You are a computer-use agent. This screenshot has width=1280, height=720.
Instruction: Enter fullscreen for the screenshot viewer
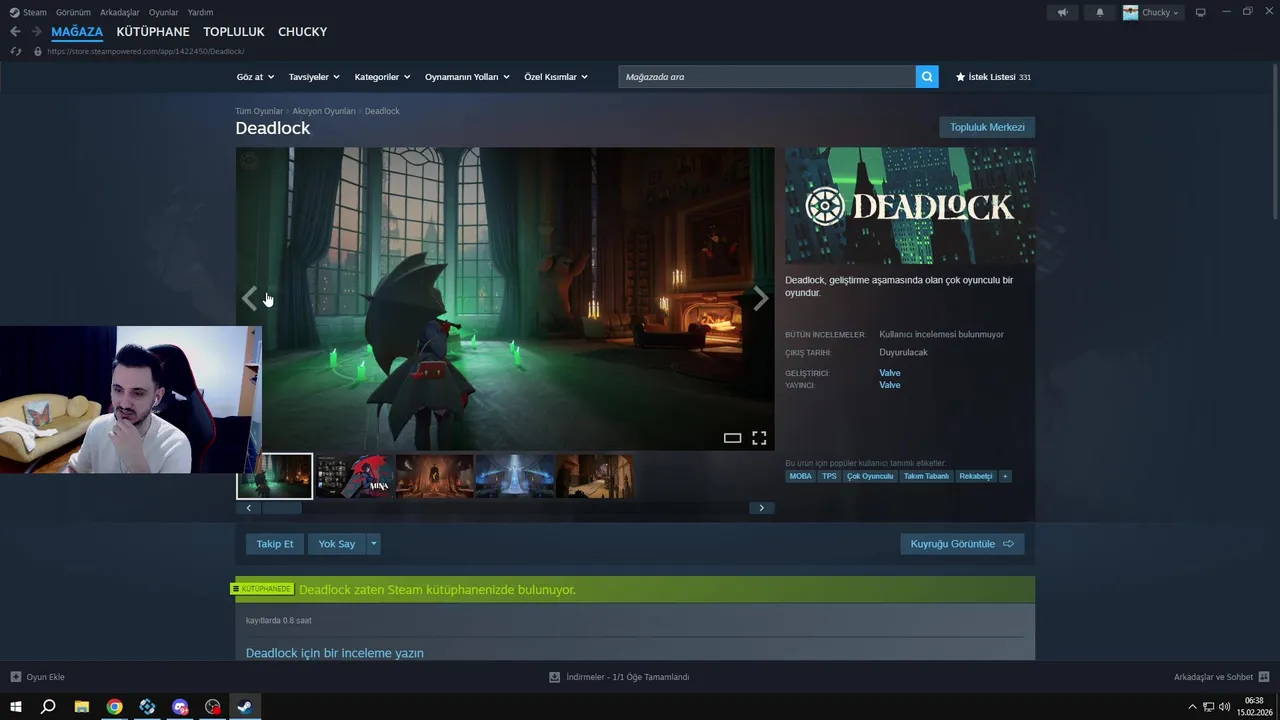[759, 438]
